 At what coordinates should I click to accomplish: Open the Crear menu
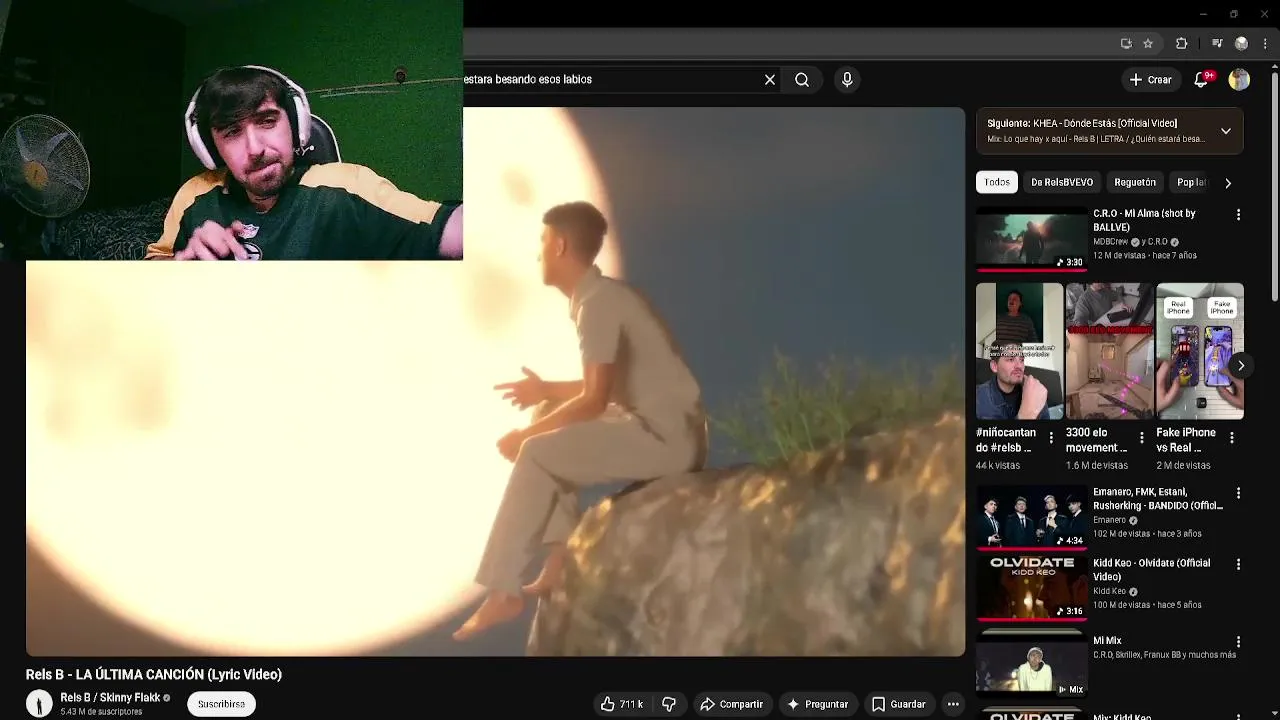pos(1150,79)
